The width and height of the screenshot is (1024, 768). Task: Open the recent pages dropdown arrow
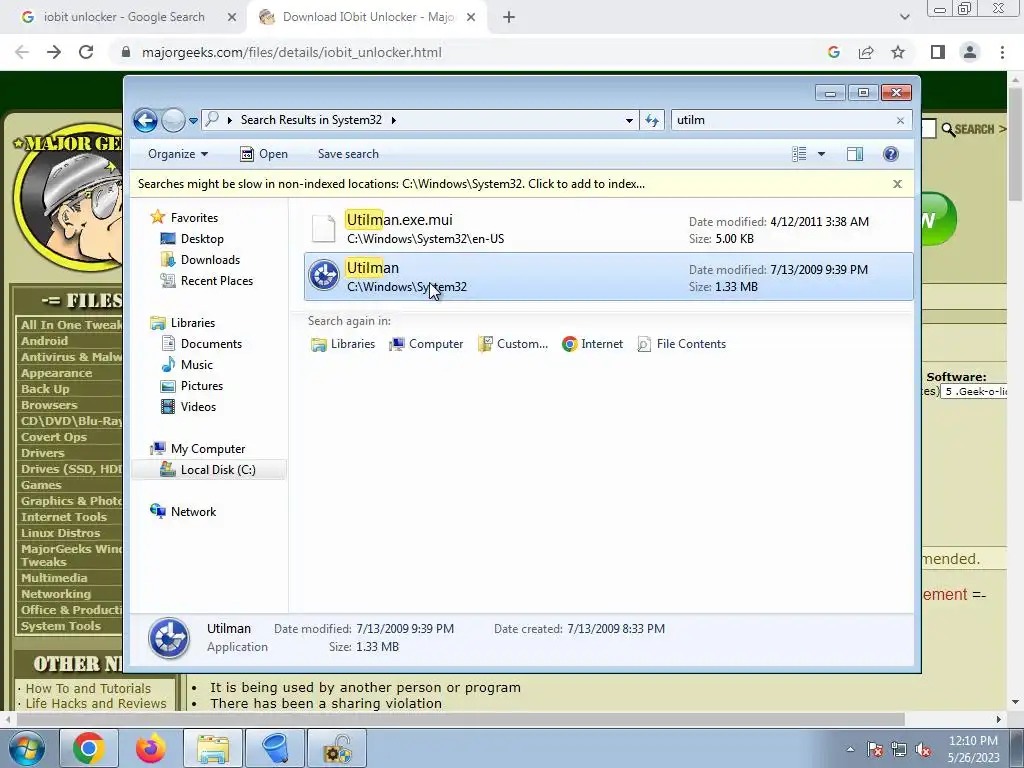(193, 121)
